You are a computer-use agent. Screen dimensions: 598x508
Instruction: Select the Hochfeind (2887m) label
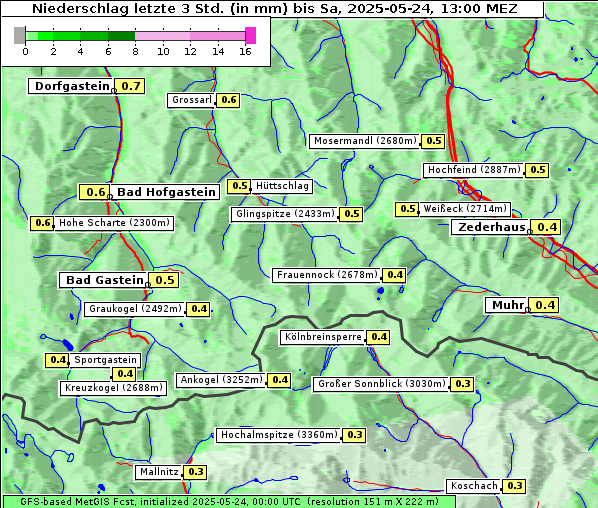point(474,170)
